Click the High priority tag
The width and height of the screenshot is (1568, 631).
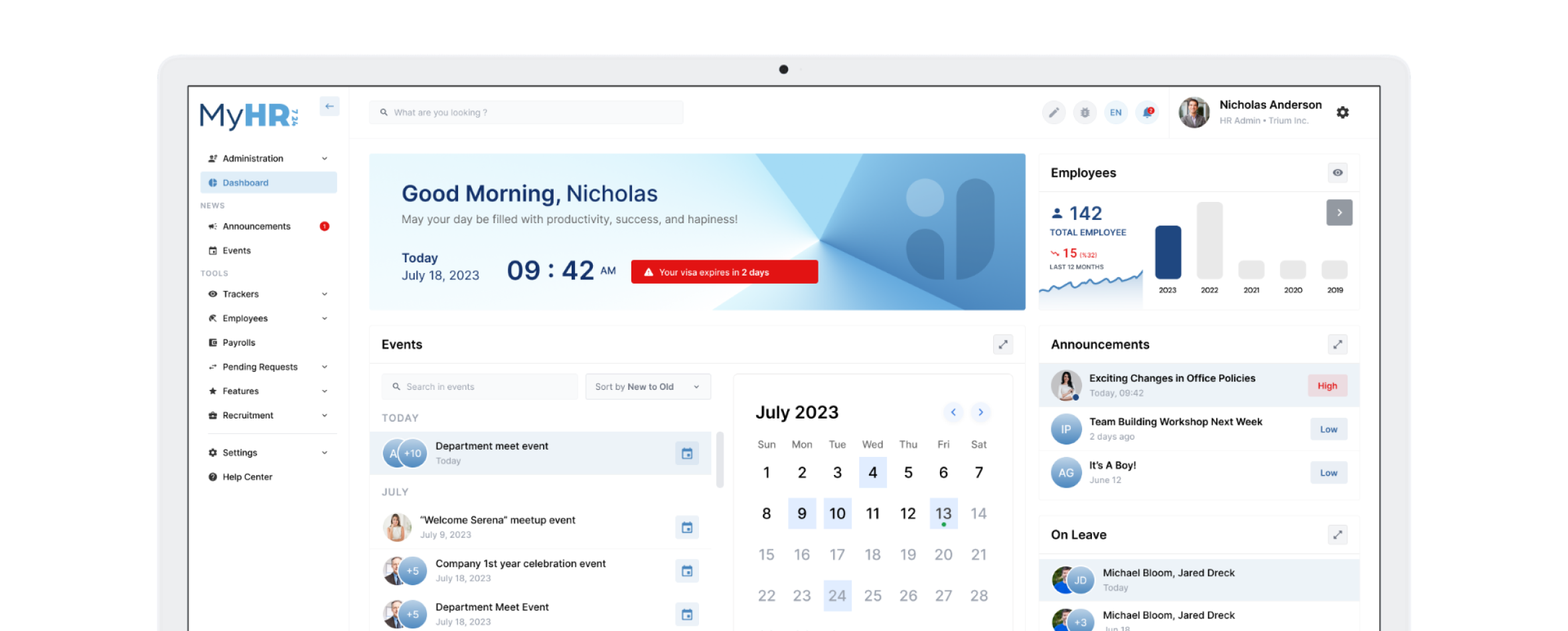1328,386
